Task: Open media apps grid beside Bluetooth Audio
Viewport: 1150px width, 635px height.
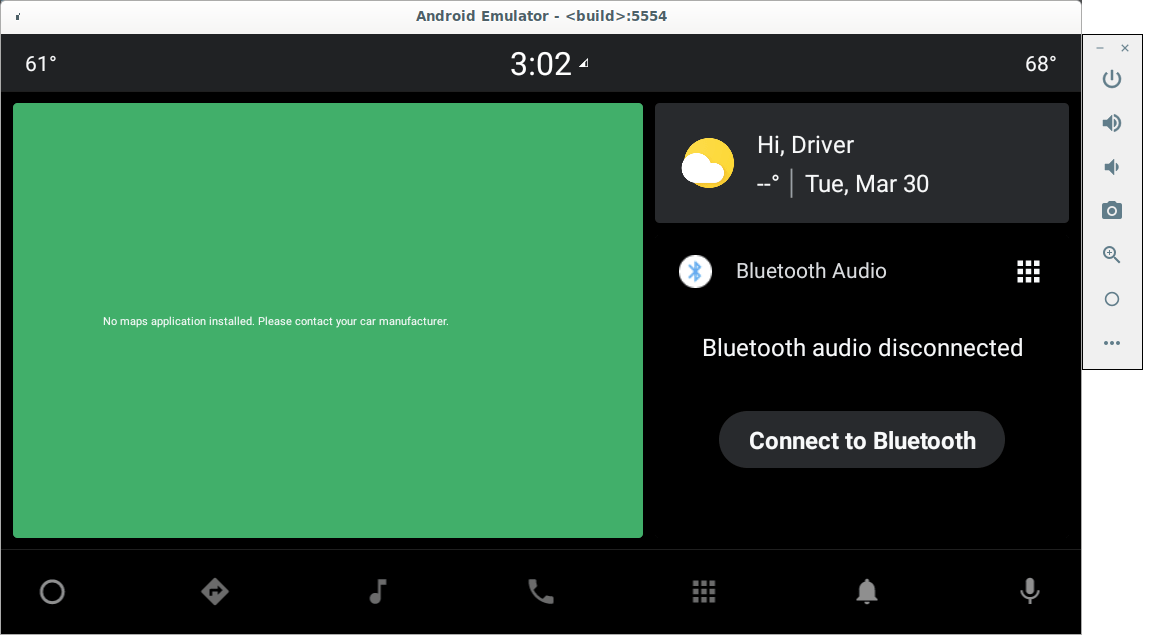Action: tap(1028, 271)
